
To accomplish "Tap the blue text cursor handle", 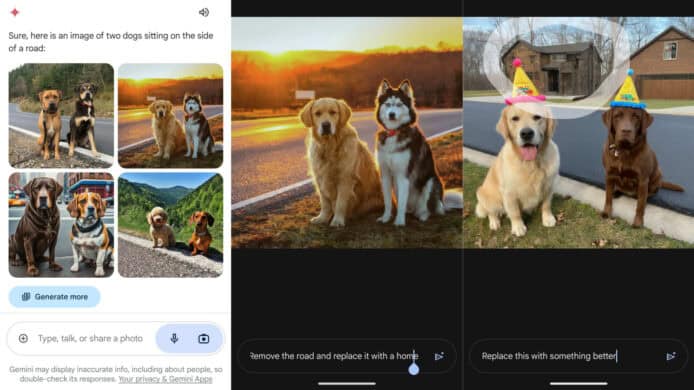I will [x=414, y=368].
